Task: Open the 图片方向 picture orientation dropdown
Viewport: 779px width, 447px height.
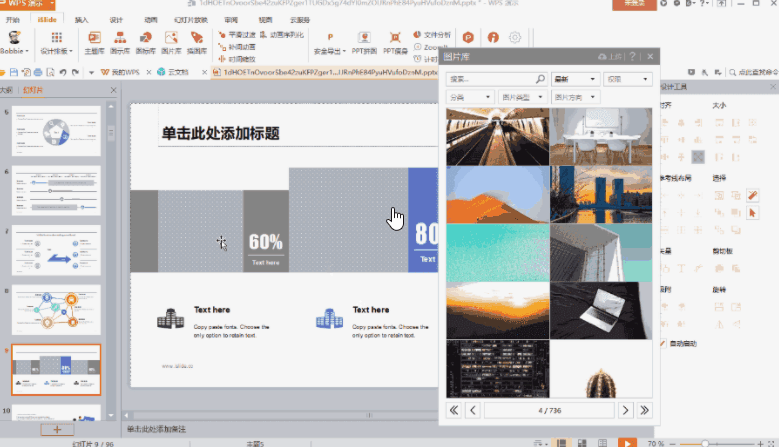Action: point(575,97)
